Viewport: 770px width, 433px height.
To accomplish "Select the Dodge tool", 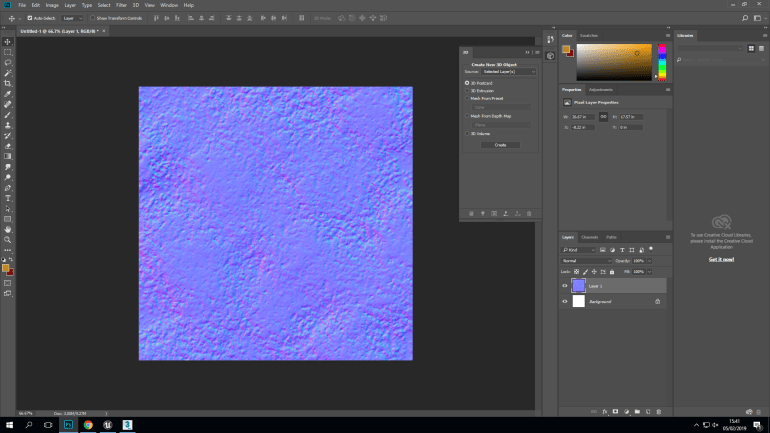I will click(x=7, y=177).
